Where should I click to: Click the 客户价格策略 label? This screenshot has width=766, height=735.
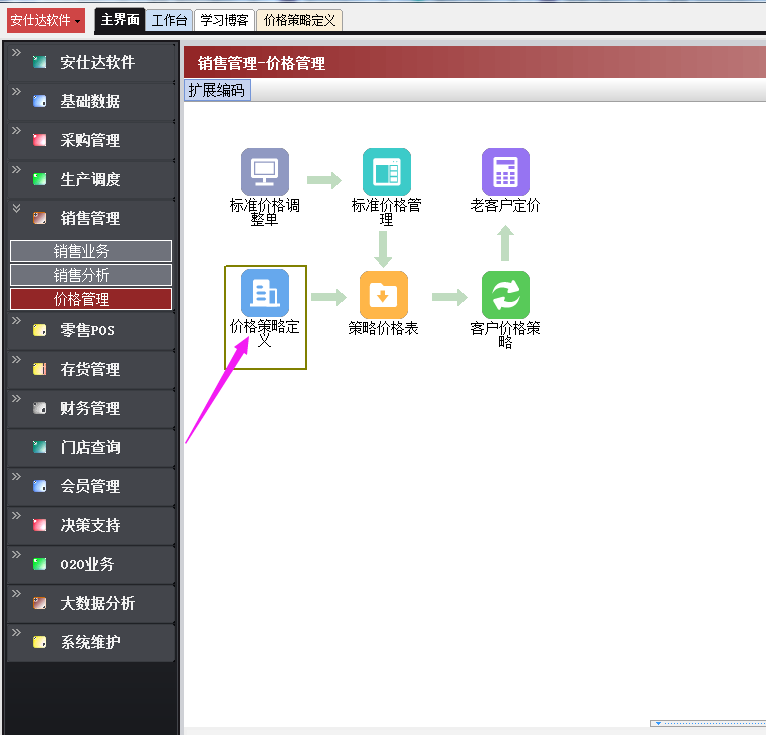[x=506, y=335]
